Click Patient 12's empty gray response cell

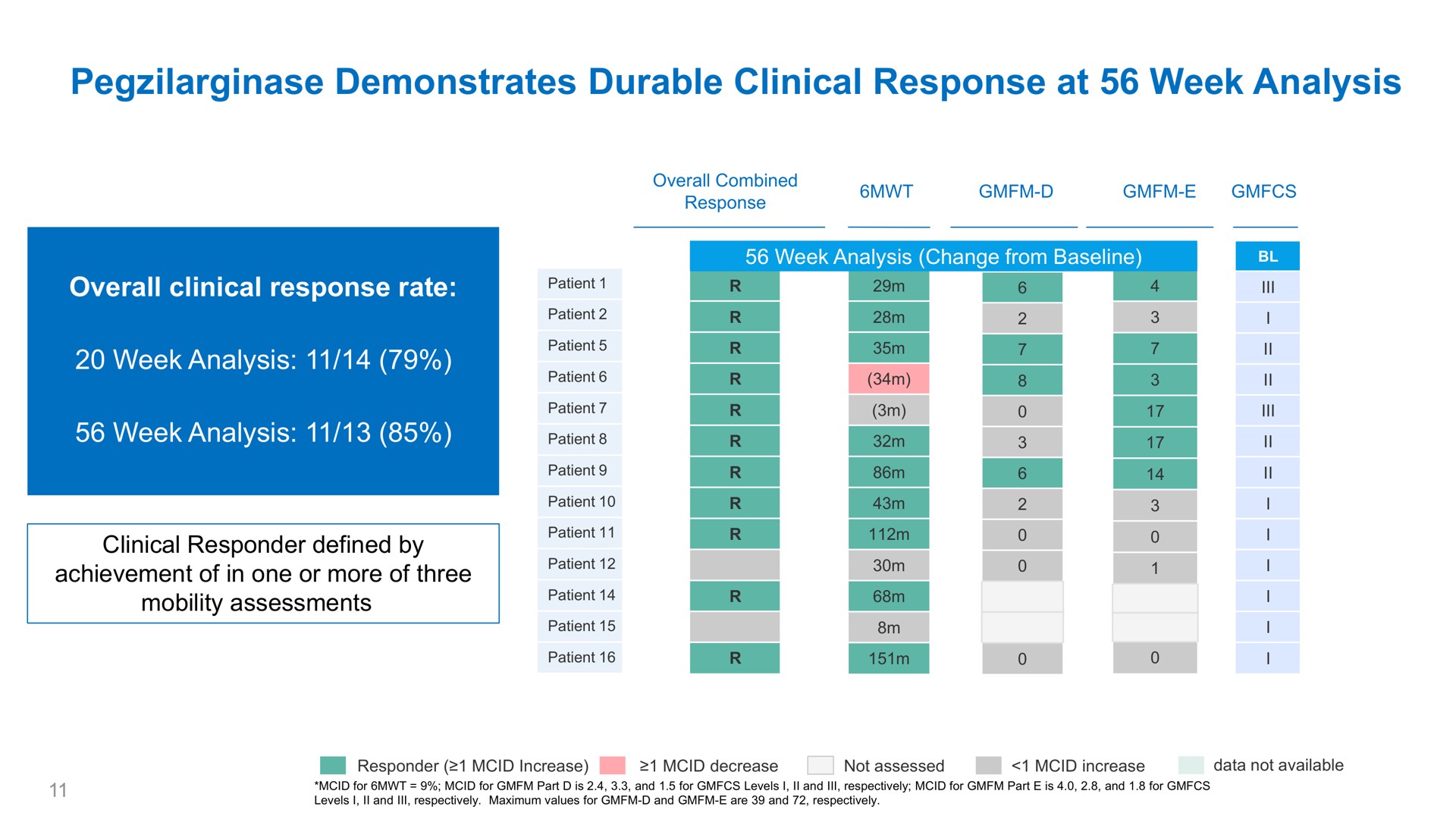735,565
